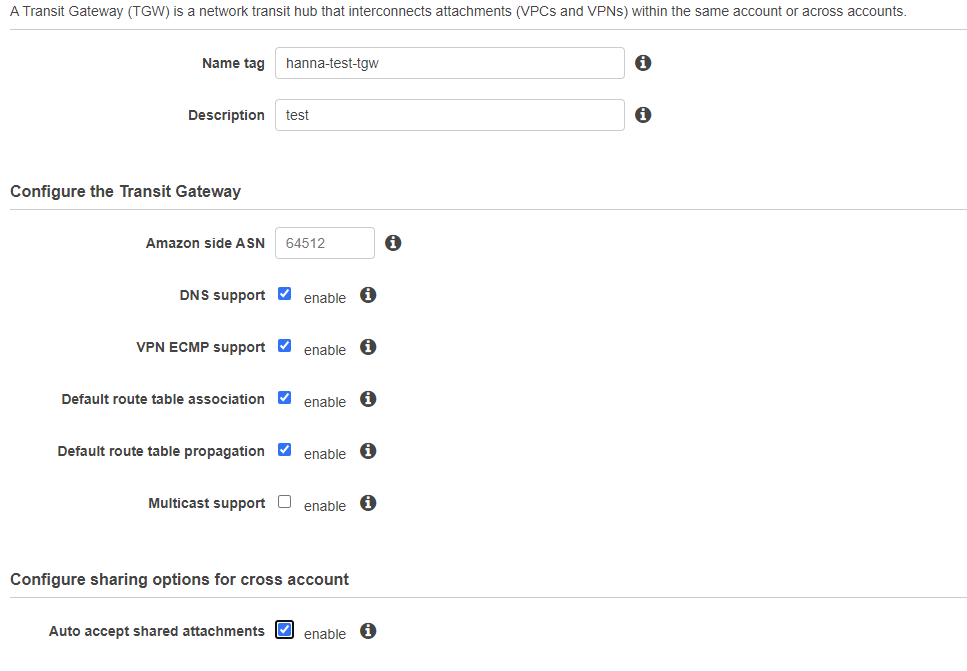967x671 pixels.
Task: Show info icon for DNS support
Action: (x=368, y=295)
